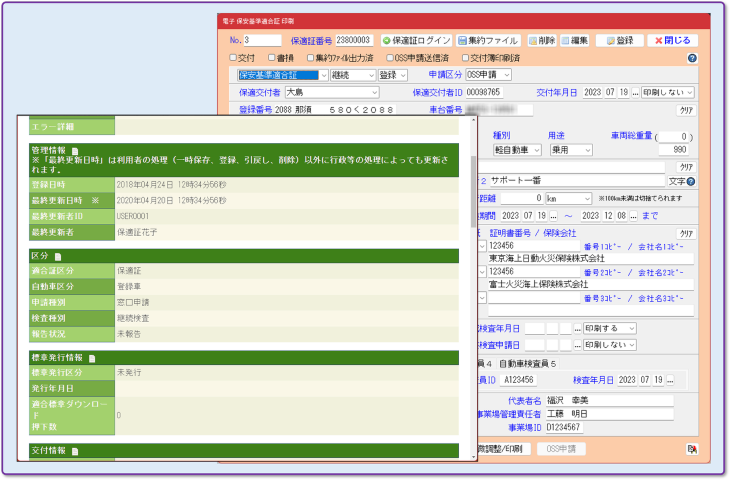Viewport: 730px width, 480px height.
Task: Click the クリア button below 車両総重量 990
Action: tap(686, 167)
